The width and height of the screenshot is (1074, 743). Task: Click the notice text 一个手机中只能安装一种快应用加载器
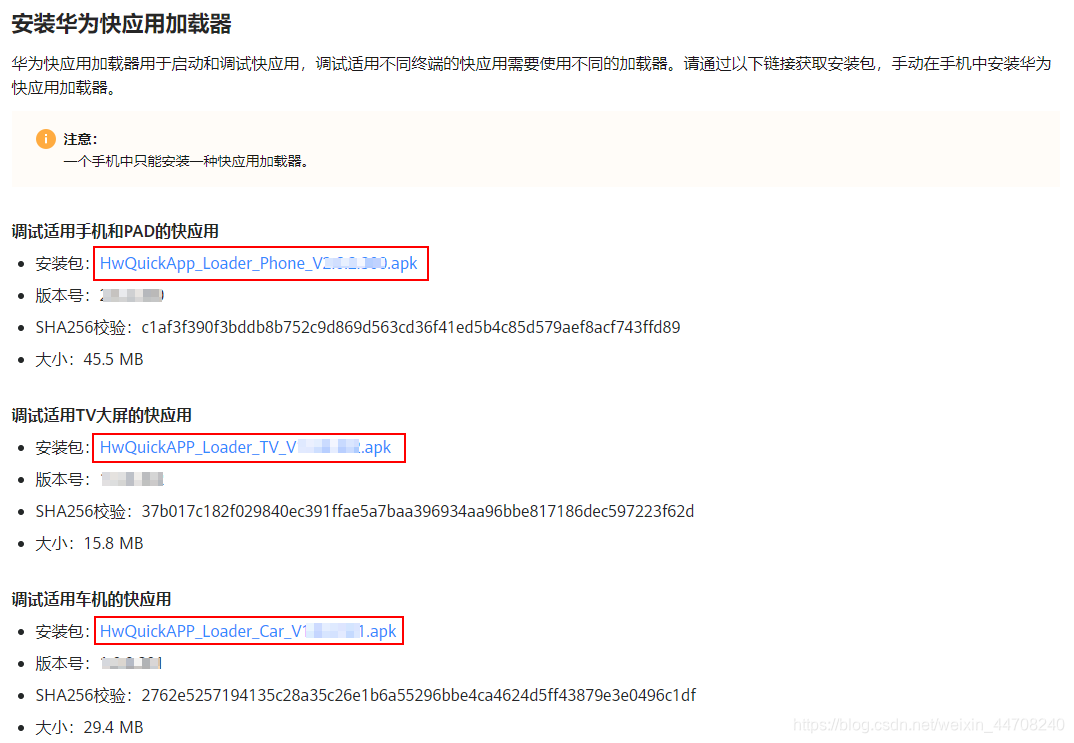[x=186, y=162]
